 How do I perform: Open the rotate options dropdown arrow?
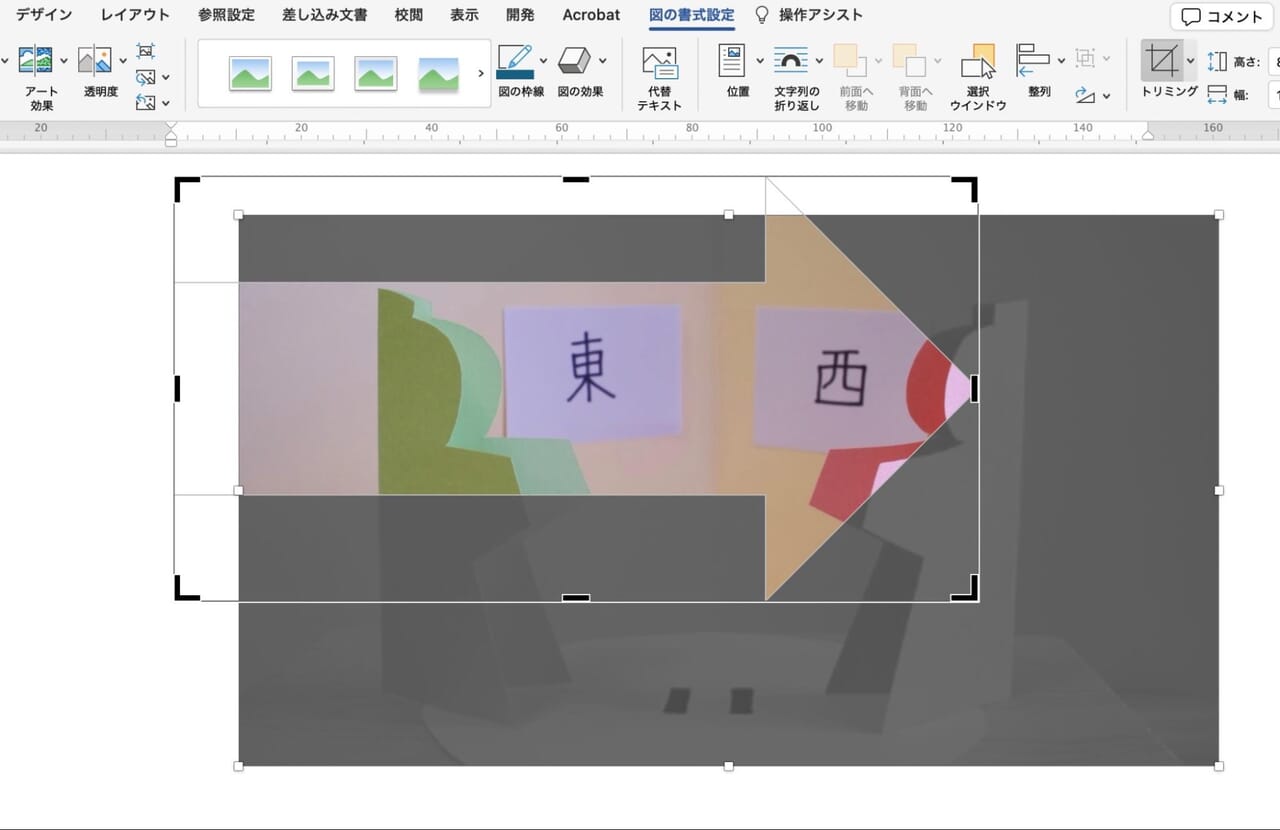point(1105,96)
